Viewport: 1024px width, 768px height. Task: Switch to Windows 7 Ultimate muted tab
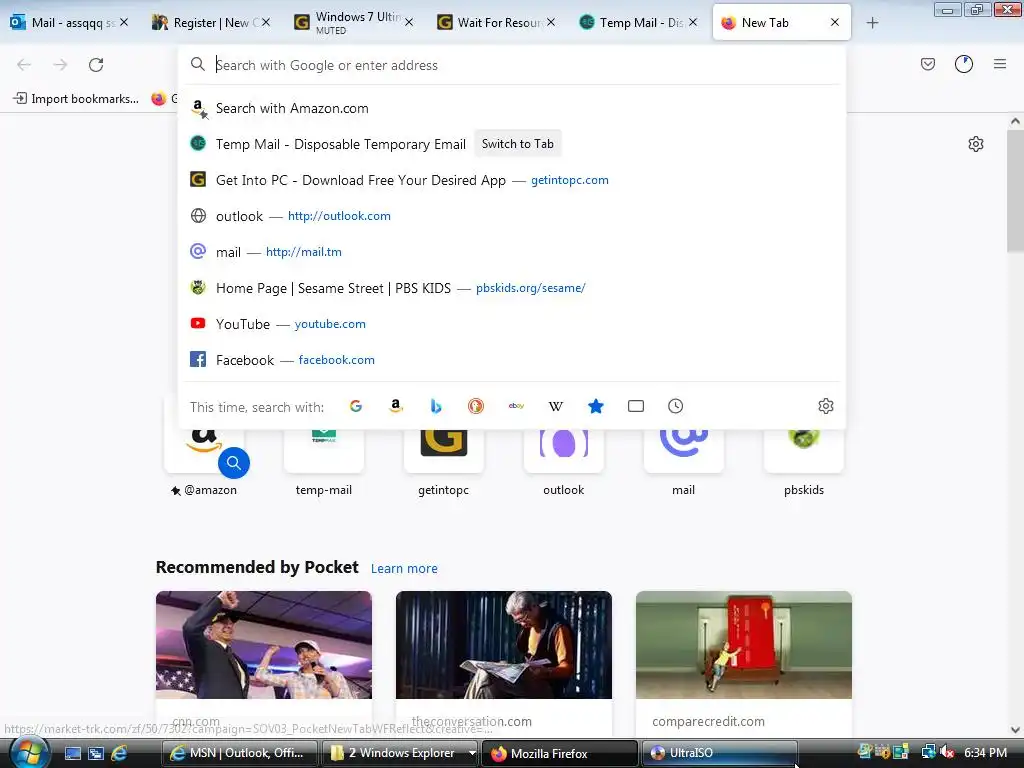[353, 23]
